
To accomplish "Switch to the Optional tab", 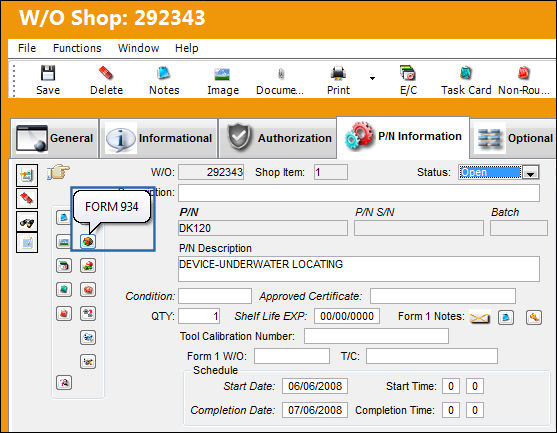I will coord(513,138).
